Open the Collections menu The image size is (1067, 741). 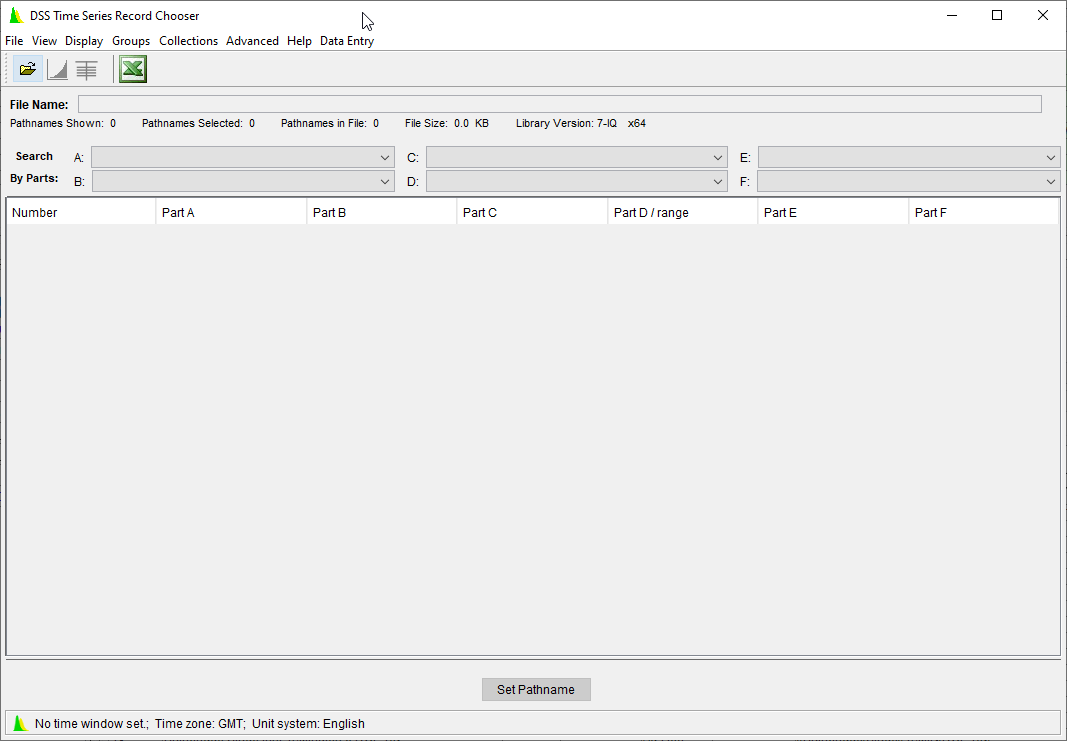point(188,41)
